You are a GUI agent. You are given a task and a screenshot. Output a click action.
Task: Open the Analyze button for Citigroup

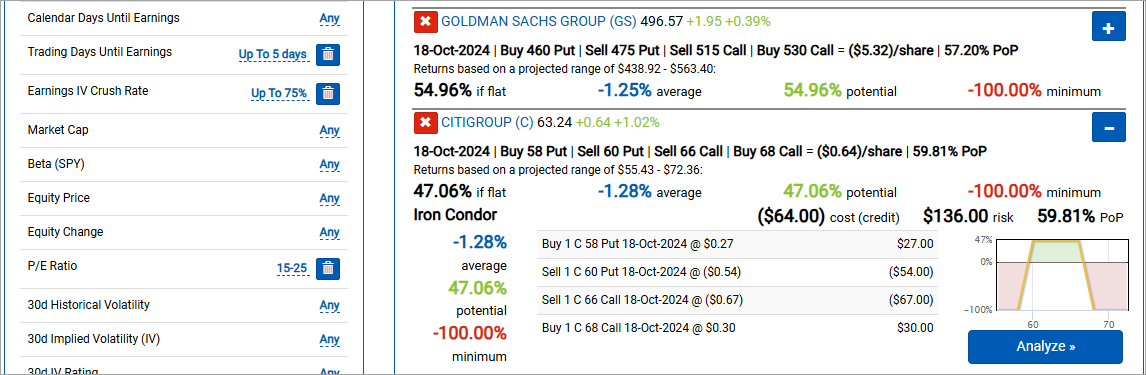1045,346
